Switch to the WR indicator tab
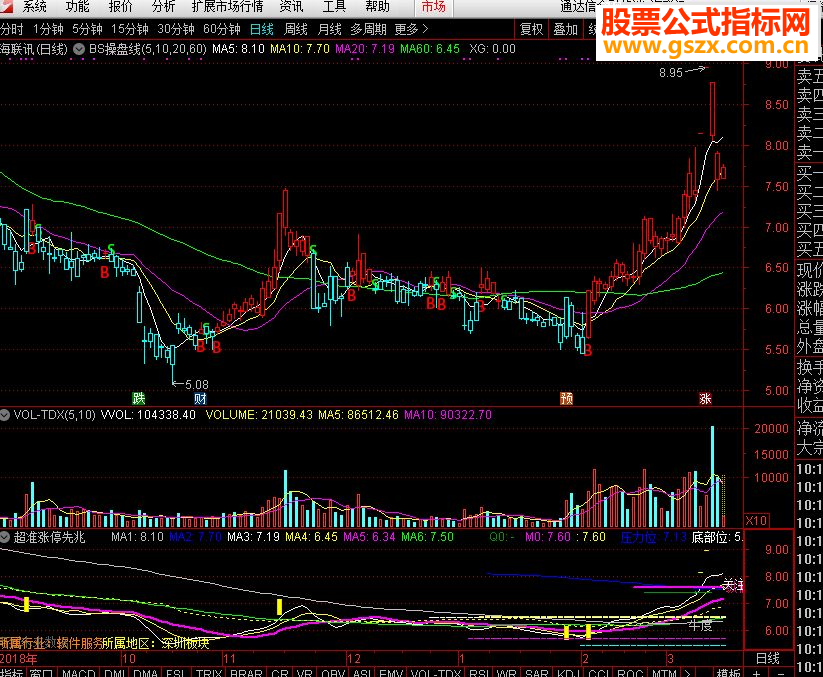This screenshot has height=677, width=823. coord(506,673)
